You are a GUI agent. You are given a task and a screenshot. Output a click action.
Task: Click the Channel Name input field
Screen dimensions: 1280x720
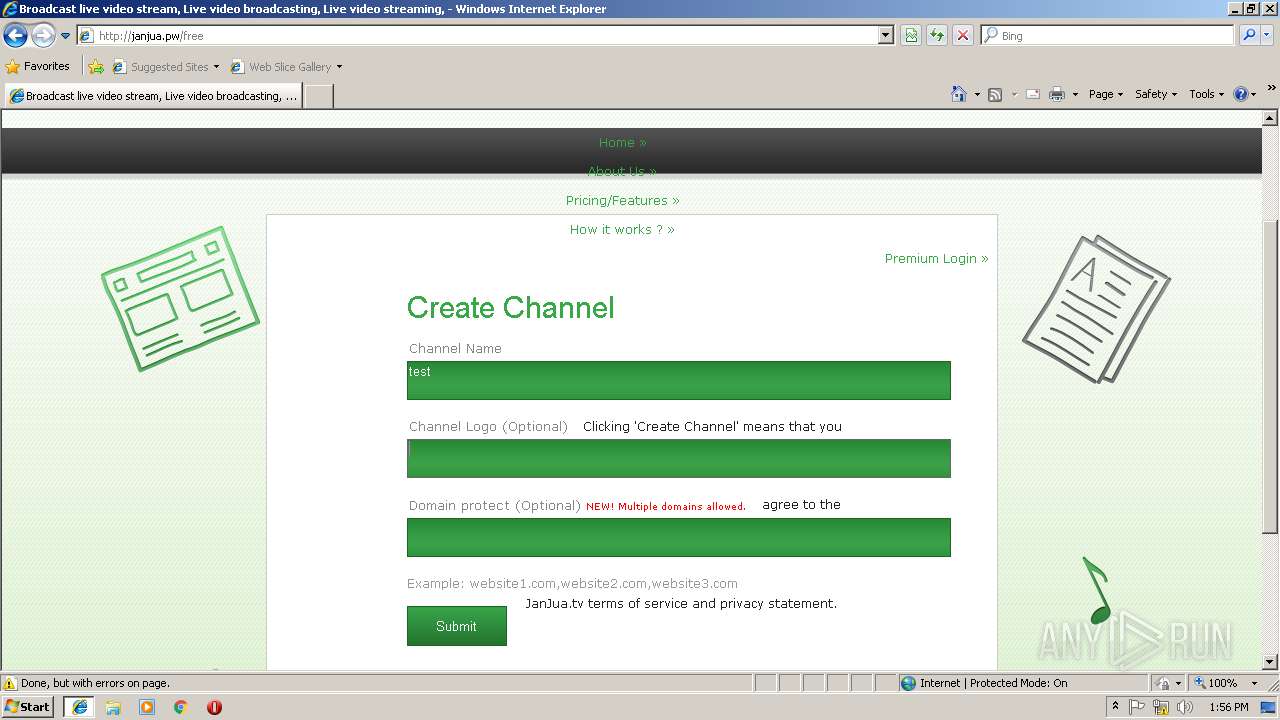pyautogui.click(x=679, y=380)
